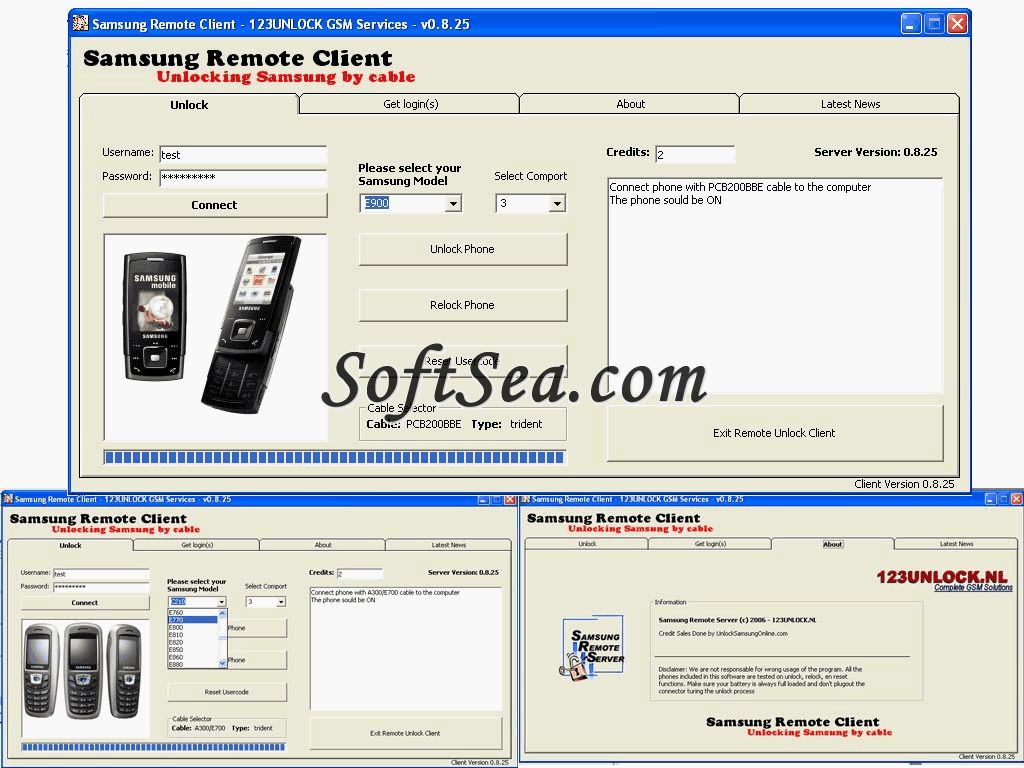The width and height of the screenshot is (1024, 768).
Task: Open the Get login(s) tab in bottom-left window
Action: click(197, 545)
